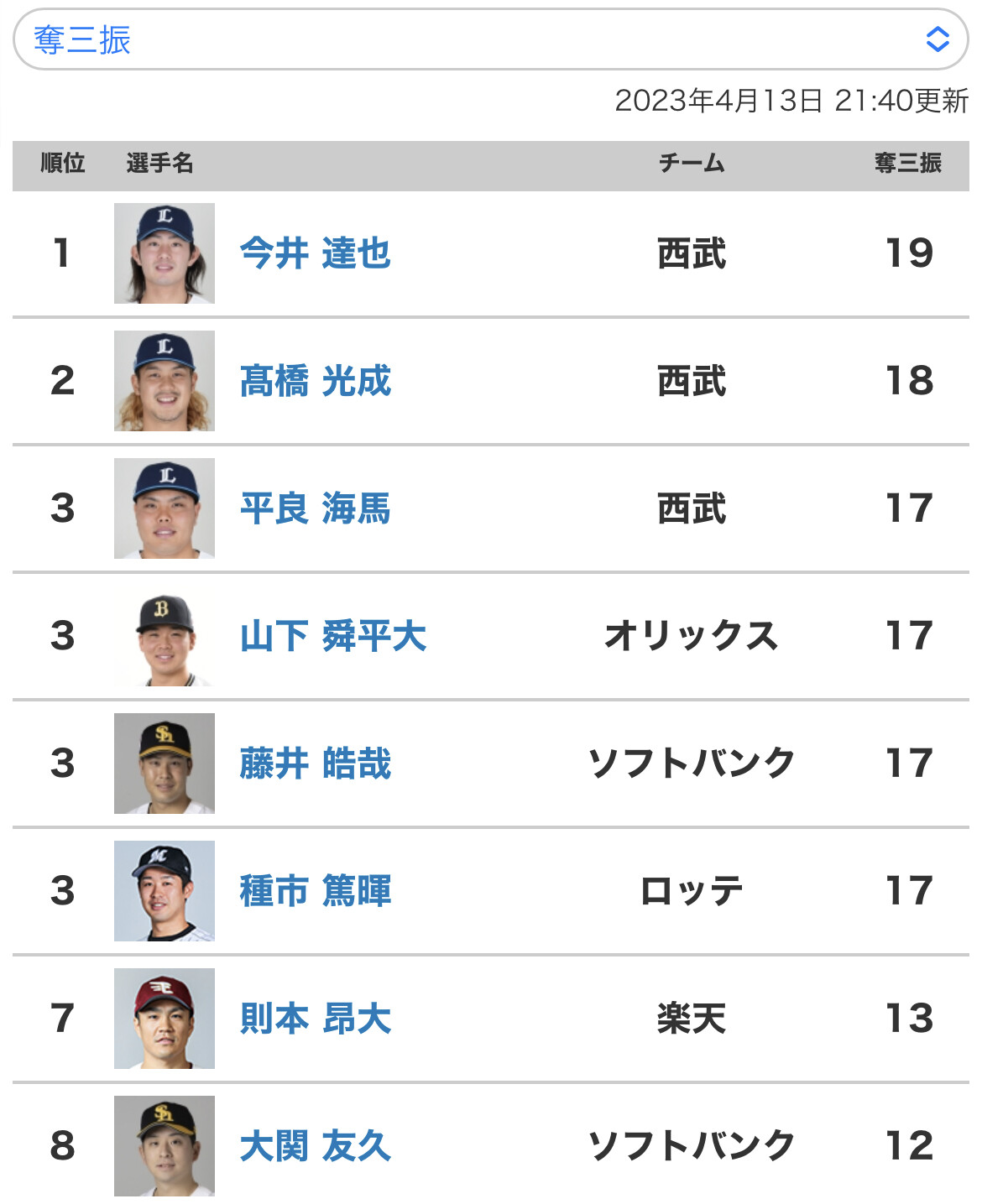Open 今井 達也 player link
982x1204 pixels.
pos(315,253)
